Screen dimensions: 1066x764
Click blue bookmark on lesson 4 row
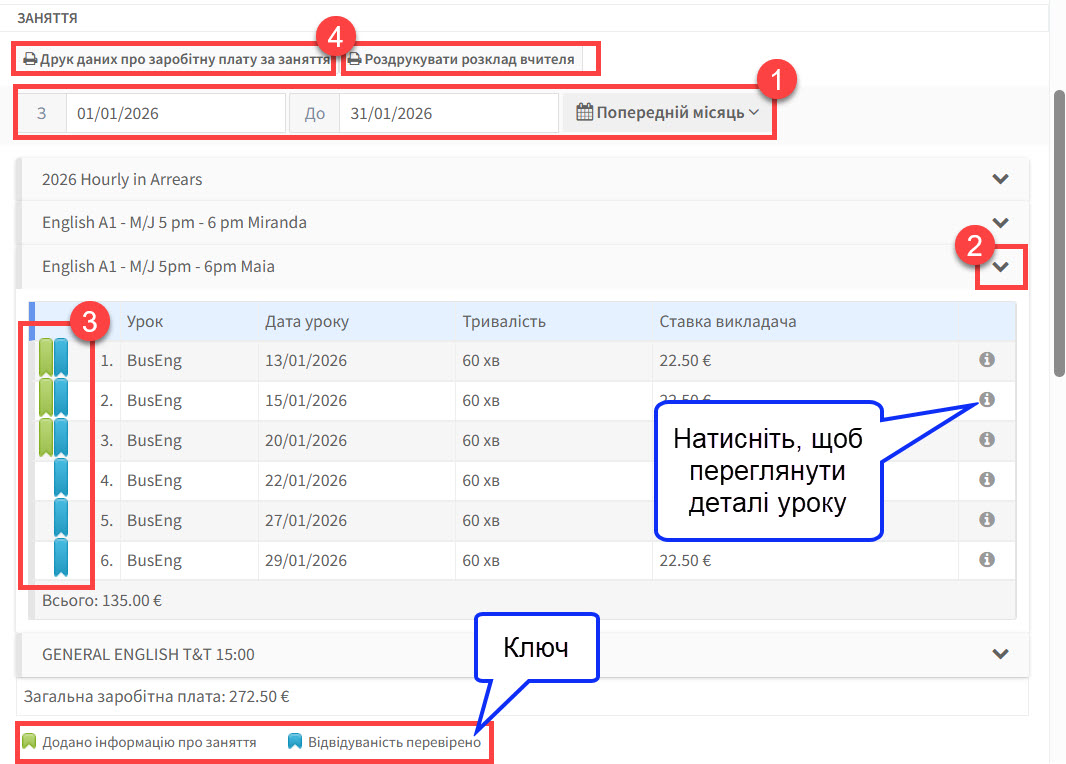pos(61,479)
